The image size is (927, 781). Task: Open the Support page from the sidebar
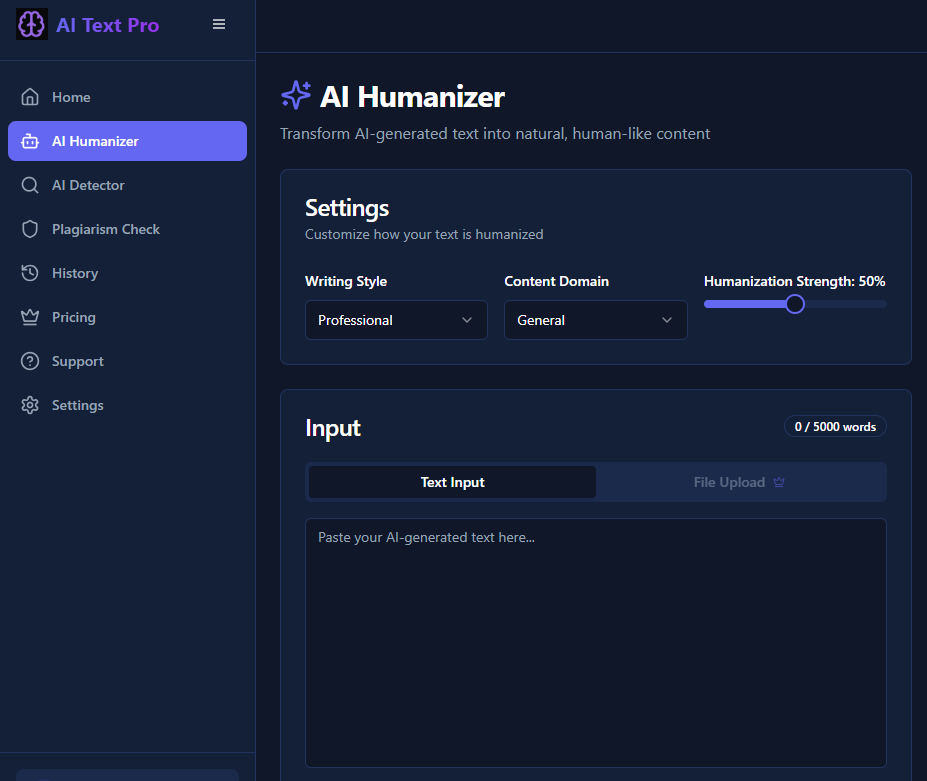coord(76,360)
